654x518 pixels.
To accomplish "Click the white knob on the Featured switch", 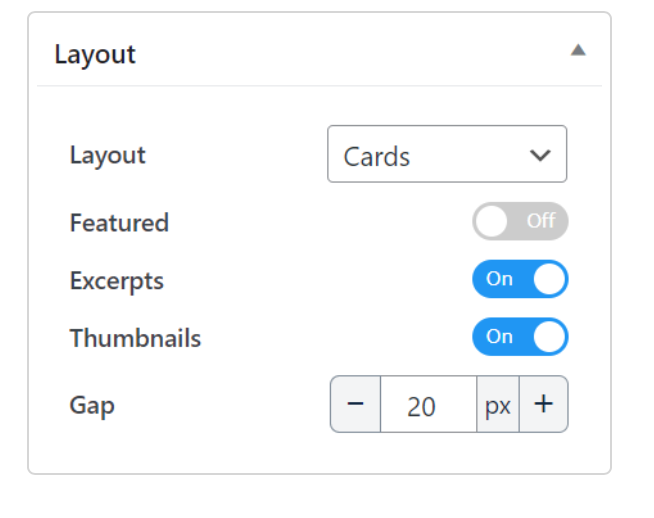I will [x=491, y=221].
